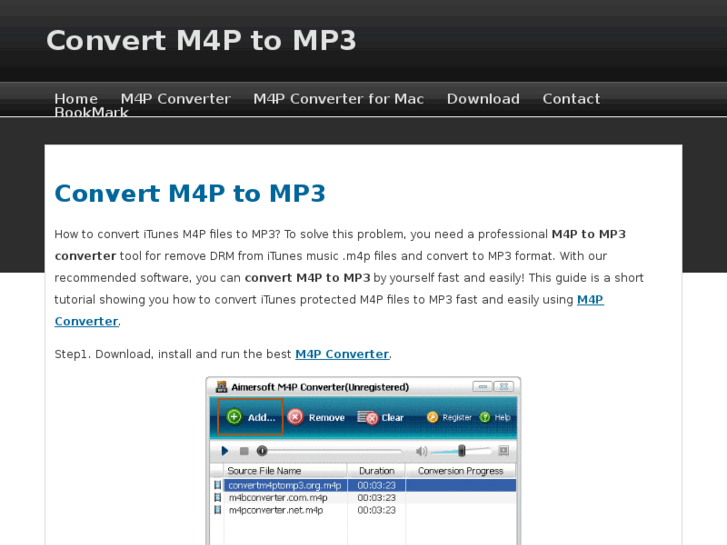Click the small icon right of volume slider
727x545 pixels.
pos(504,450)
